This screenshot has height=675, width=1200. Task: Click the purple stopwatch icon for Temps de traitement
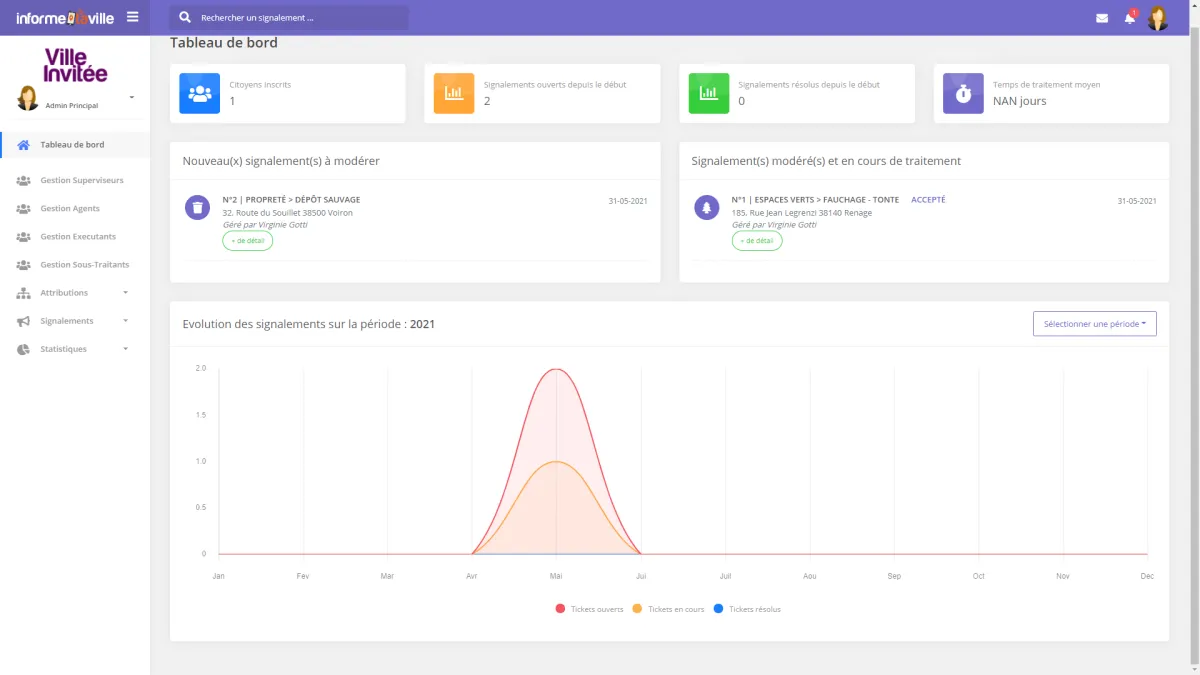click(x=963, y=93)
